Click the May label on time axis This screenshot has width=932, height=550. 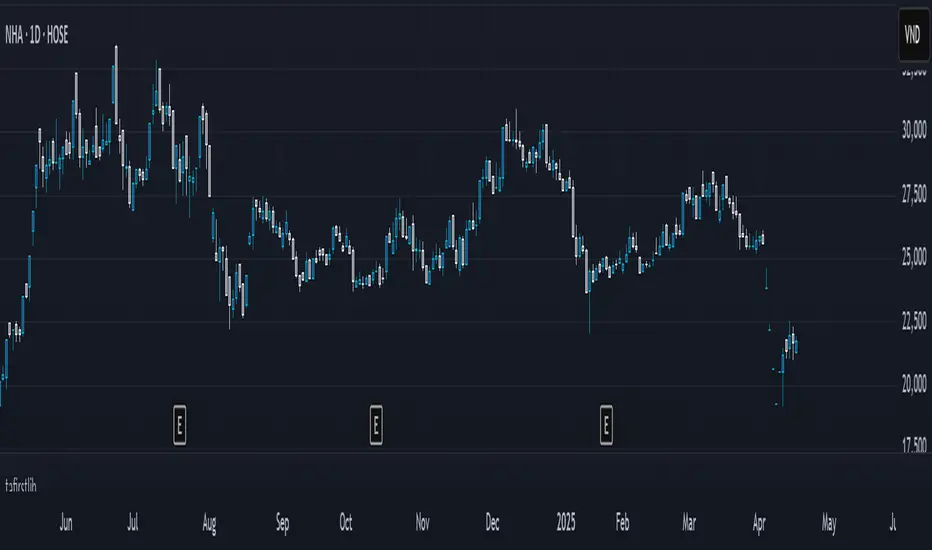(x=829, y=523)
